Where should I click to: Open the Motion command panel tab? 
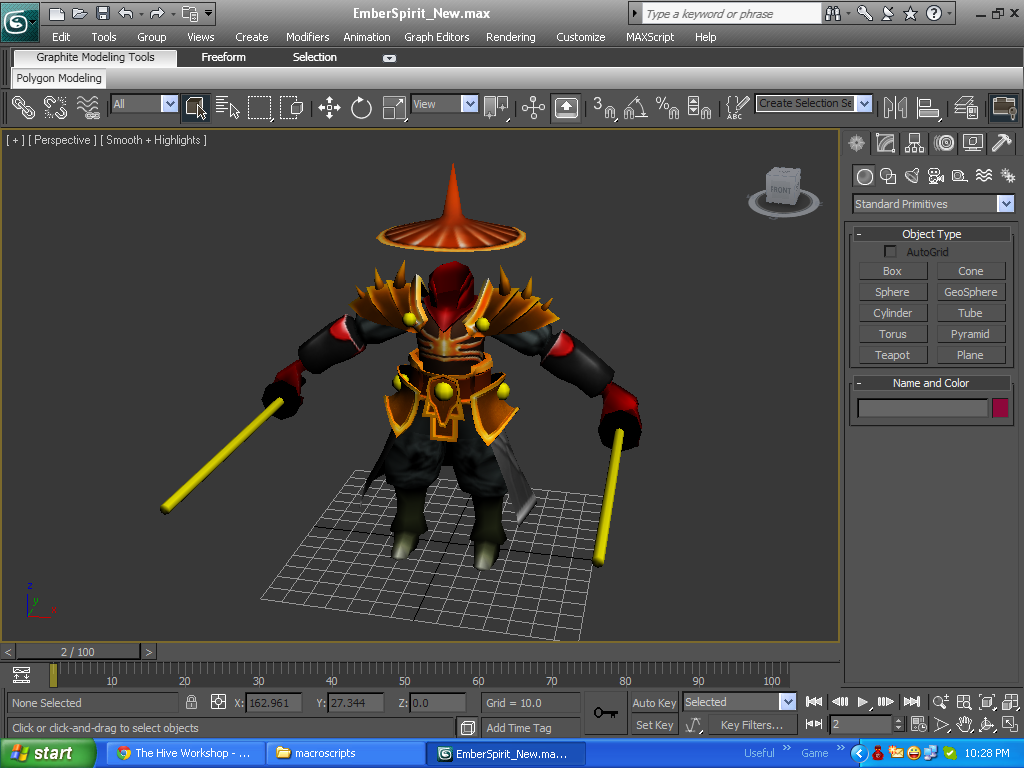tap(944, 143)
